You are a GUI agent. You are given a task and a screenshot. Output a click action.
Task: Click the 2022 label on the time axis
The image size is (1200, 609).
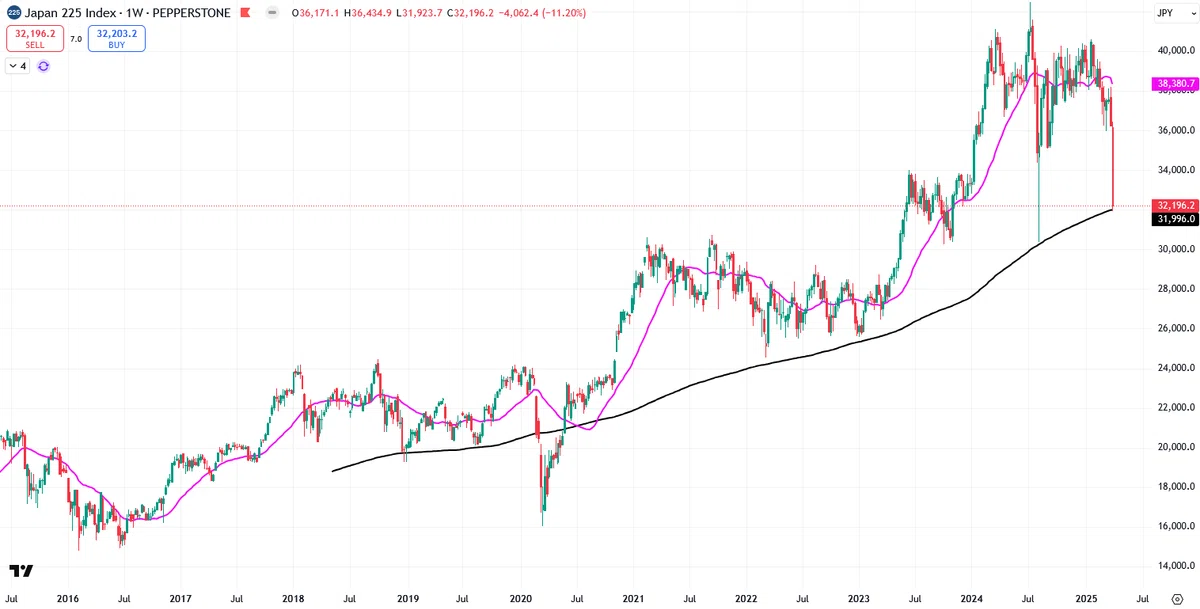[746, 599]
